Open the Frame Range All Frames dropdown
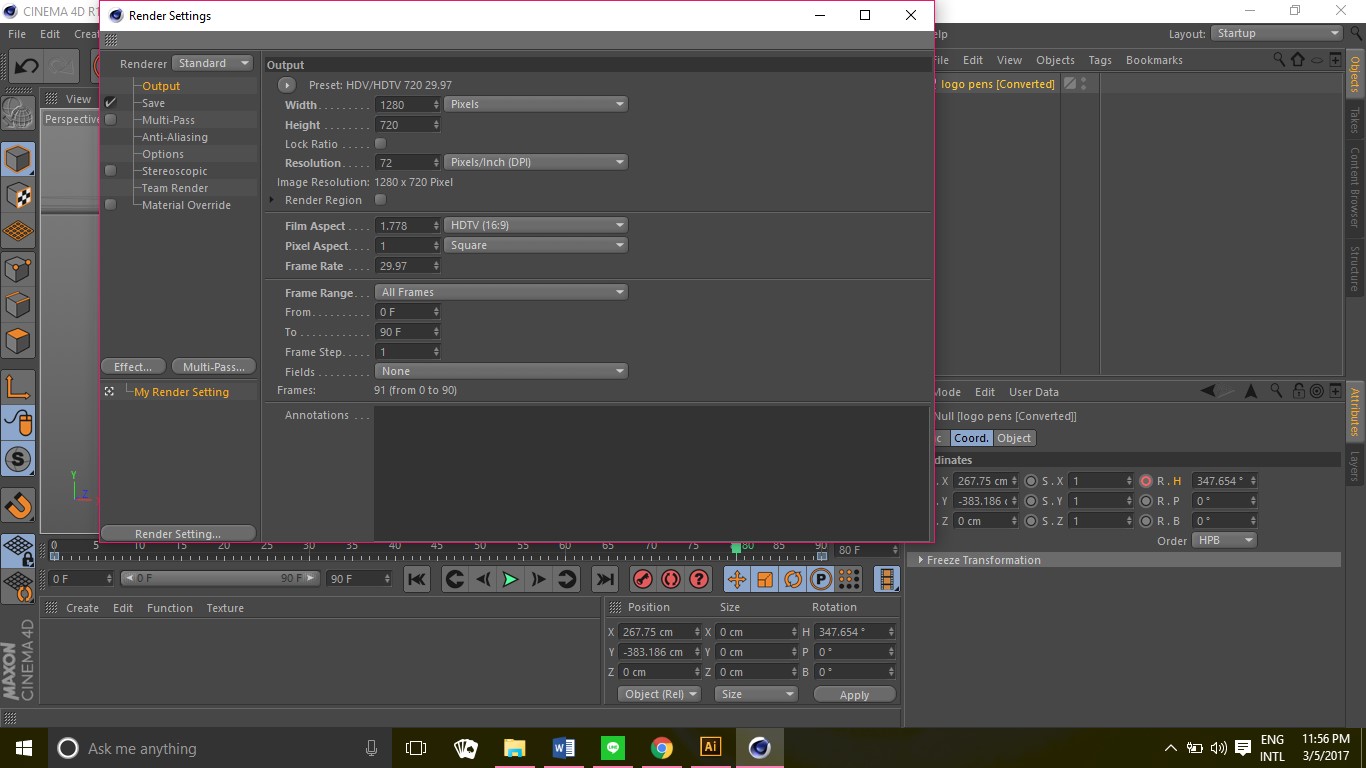The width and height of the screenshot is (1366, 768). click(x=501, y=292)
